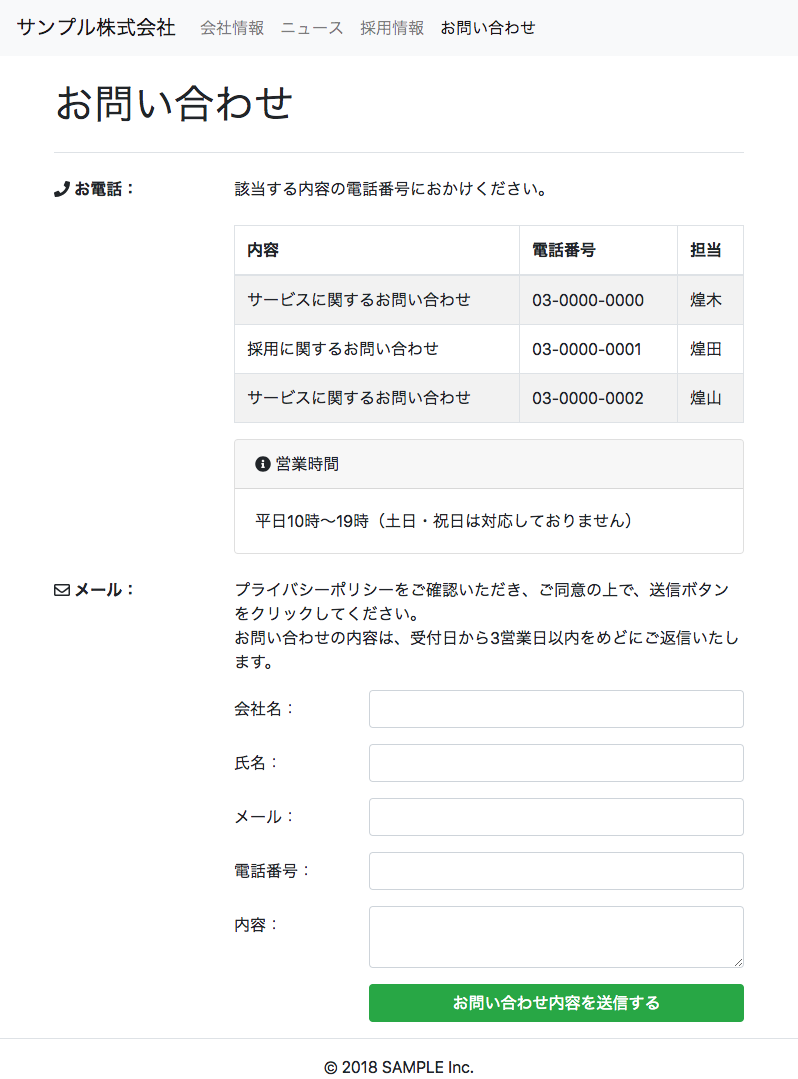Open the 会社情報 navigation link
This screenshot has width=798, height=1079.
pyautogui.click(x=232, y=28)
